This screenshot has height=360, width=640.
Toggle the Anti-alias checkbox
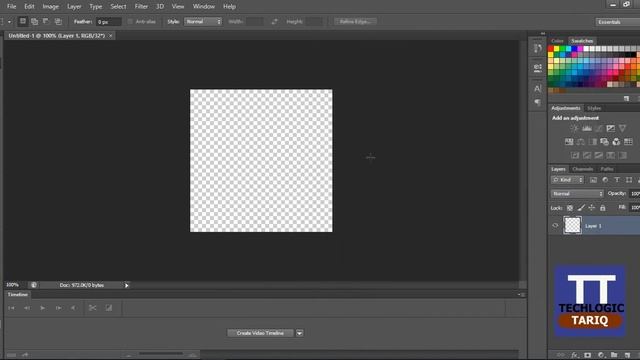coord(130,22)
